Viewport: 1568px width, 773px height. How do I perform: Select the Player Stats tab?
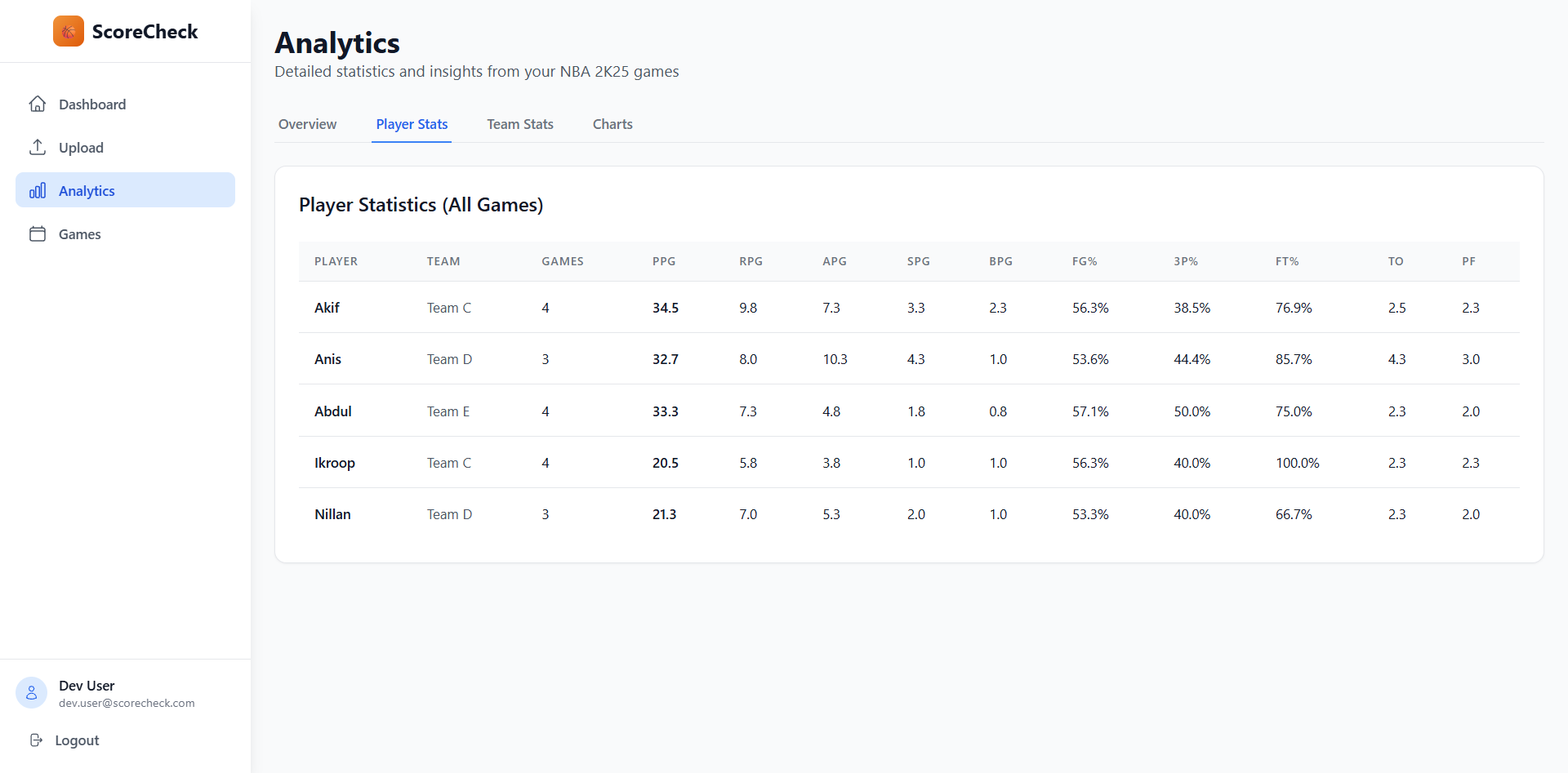(412, 124)
